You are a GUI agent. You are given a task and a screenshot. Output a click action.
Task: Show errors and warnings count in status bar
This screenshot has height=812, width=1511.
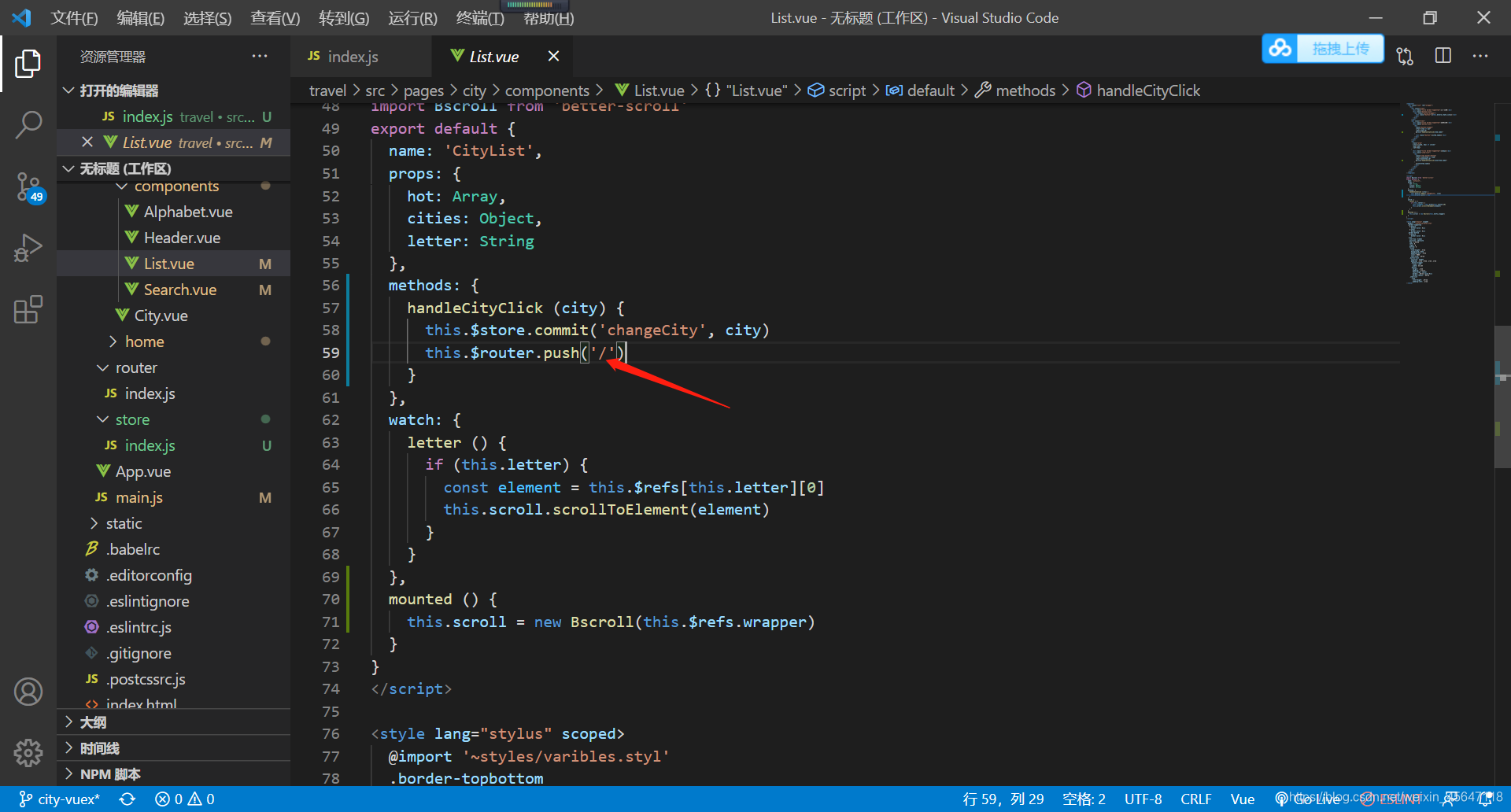[185, 799]
